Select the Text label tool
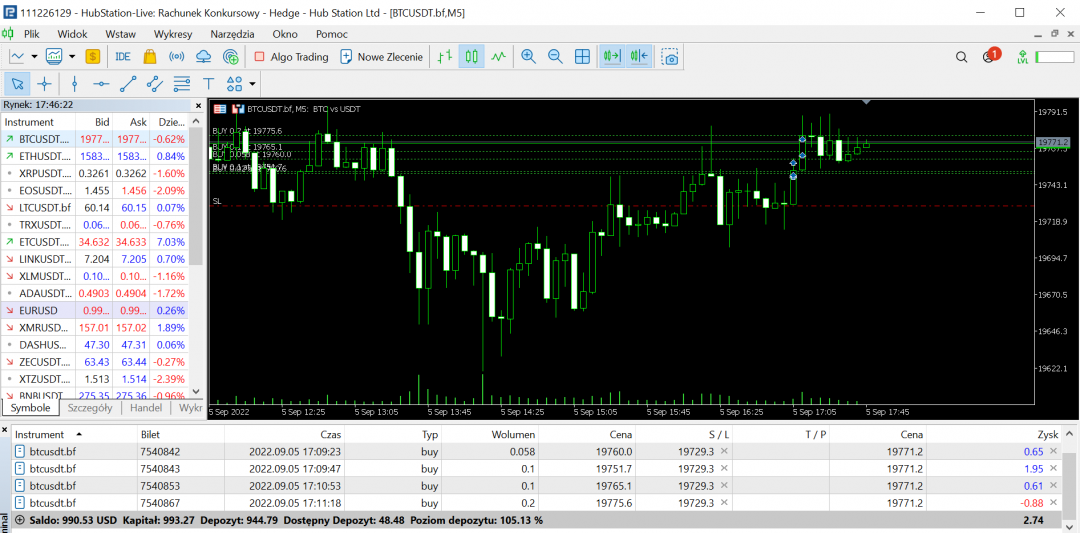 pyautogui.click(x=208, y=84)
